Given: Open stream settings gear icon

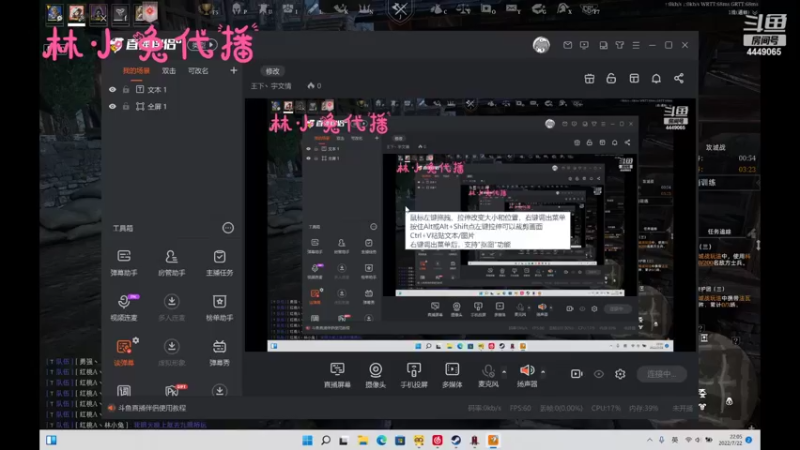Looking at the screenshot, I should (x=620, y=374).
